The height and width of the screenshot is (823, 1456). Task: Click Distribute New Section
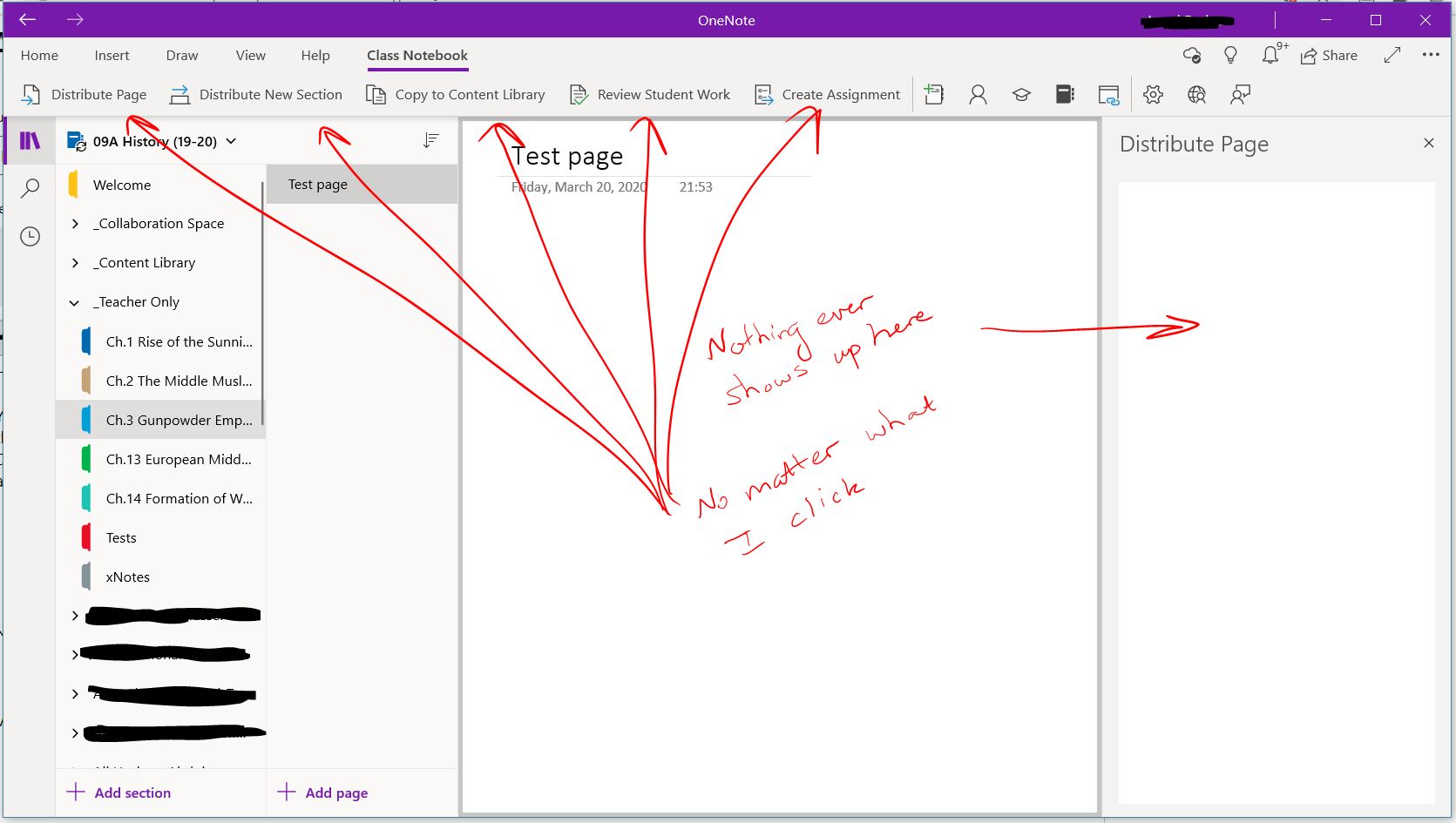pyautogui.click(x=255, y=94)
